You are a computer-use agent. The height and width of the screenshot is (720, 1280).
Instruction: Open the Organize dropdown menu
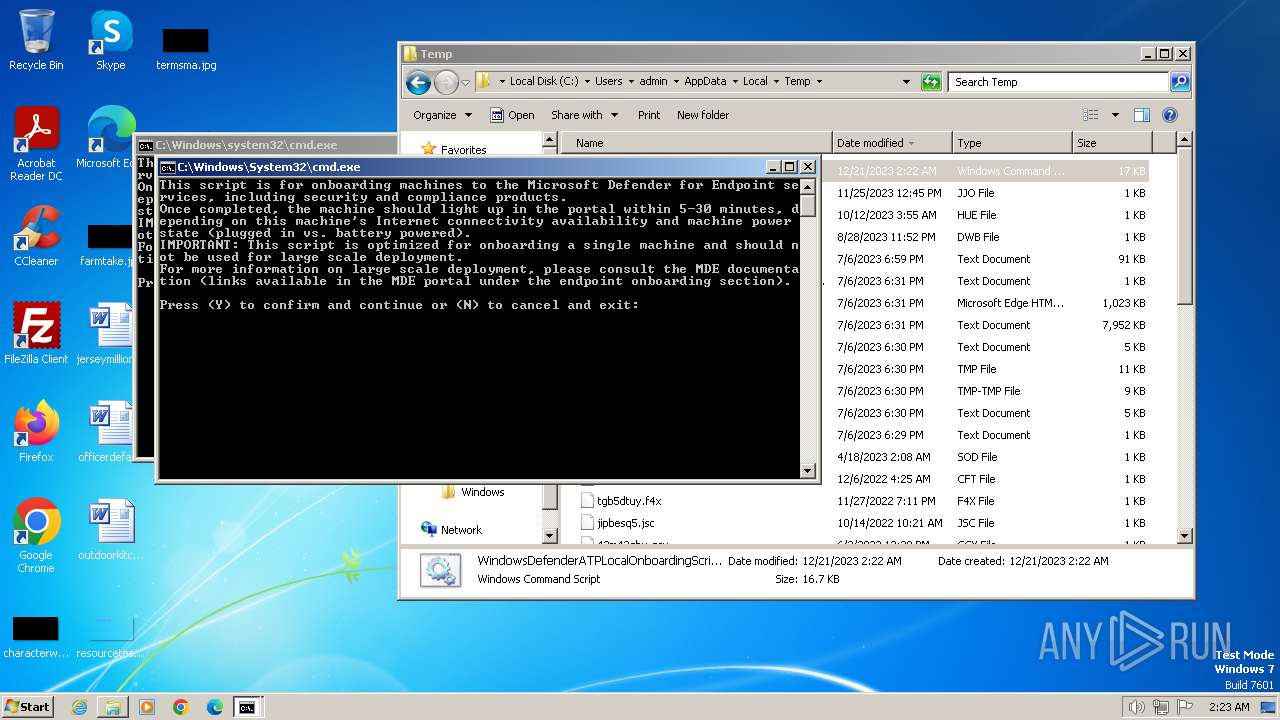(442, 115)
